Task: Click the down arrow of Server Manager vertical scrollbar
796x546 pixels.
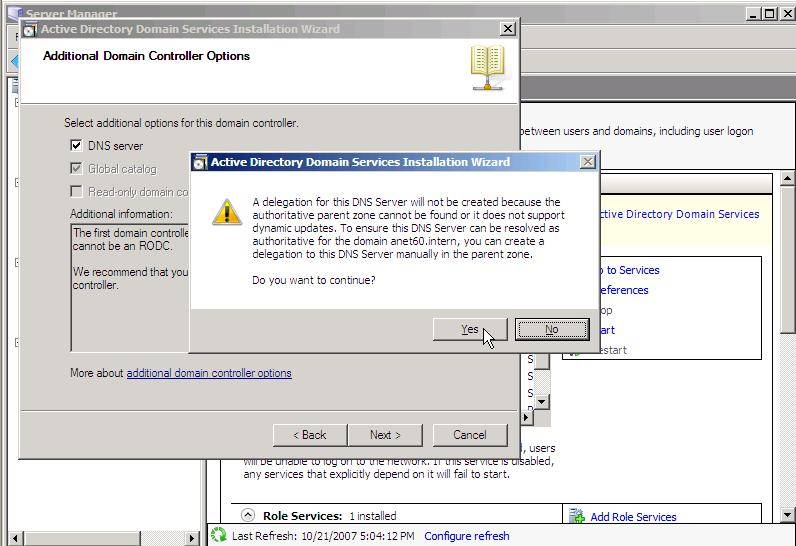Action: (787, 515)
